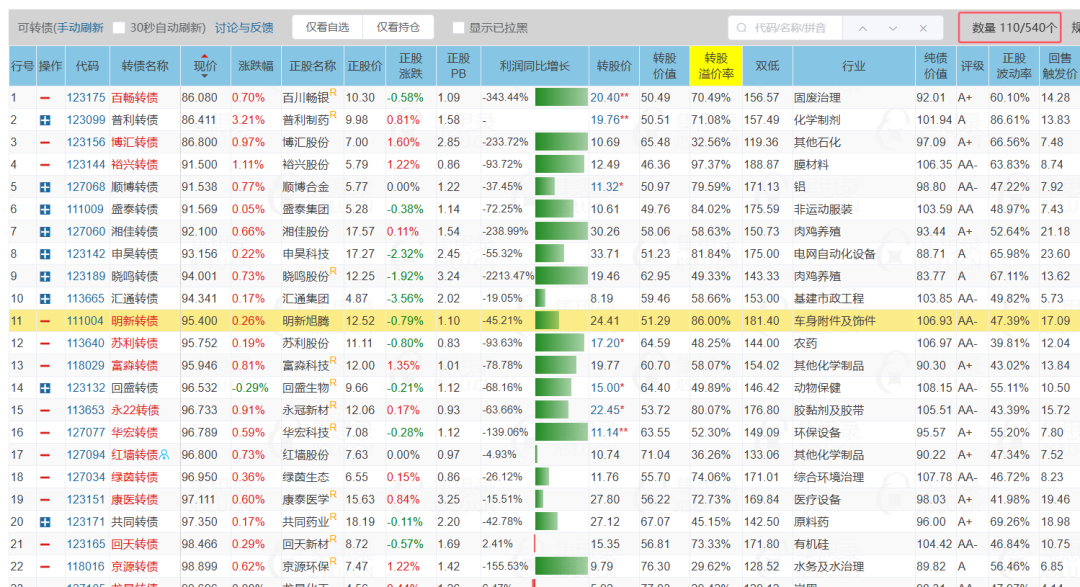Click the plus icon for 共同转债 row

(45, 522)
